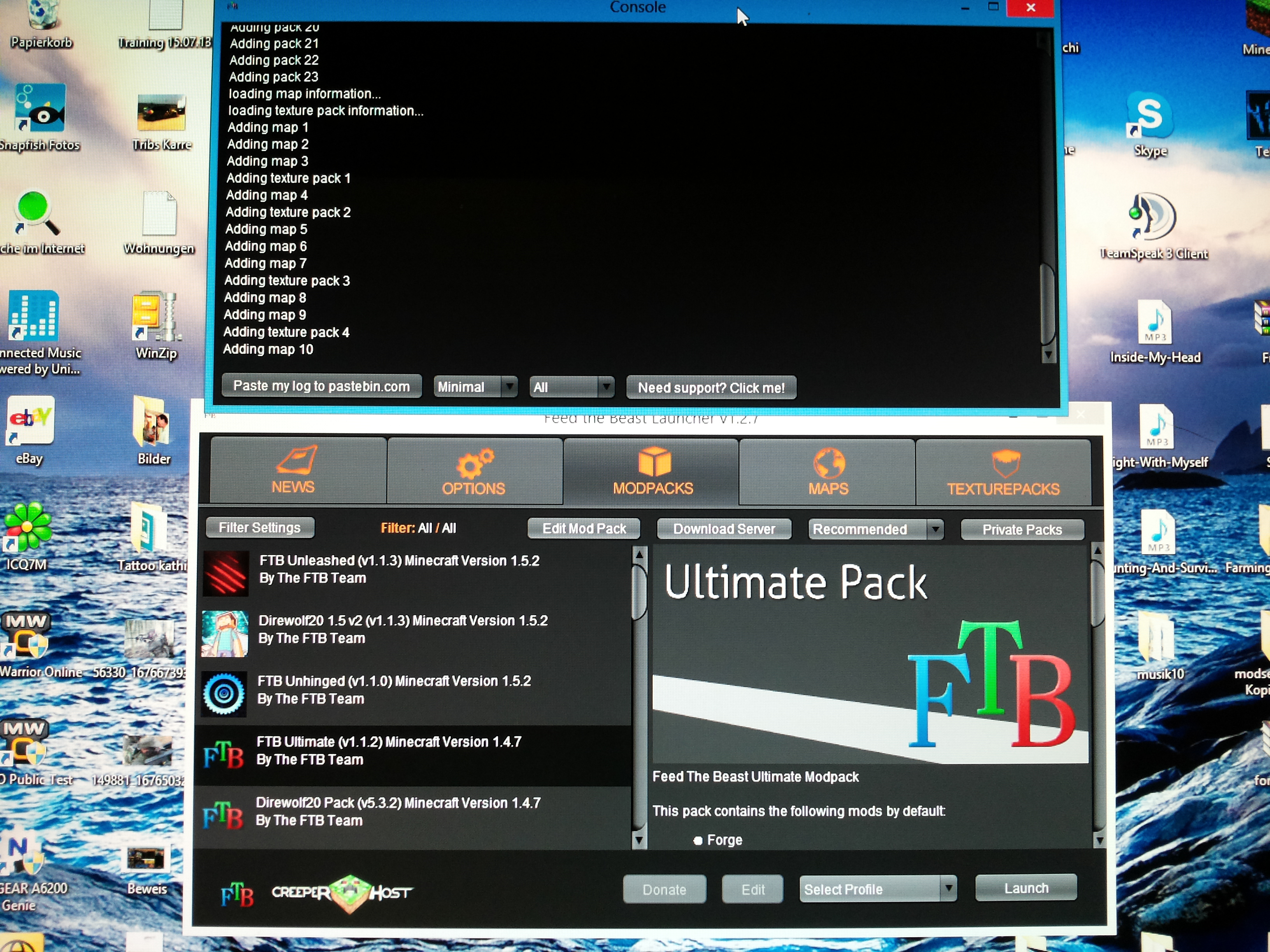Click the FTB Ultimate pack logo thumbnail
The image size is (1270, 952).
(223, 754)
